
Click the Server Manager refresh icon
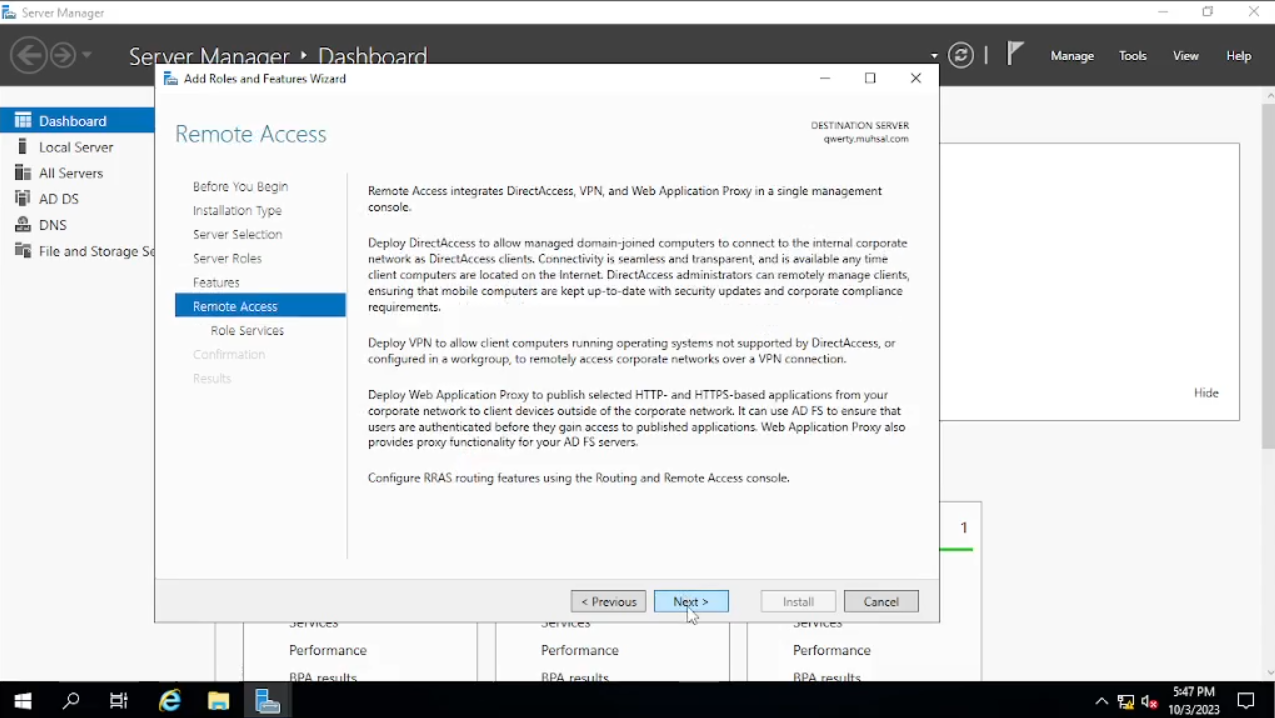961,56
